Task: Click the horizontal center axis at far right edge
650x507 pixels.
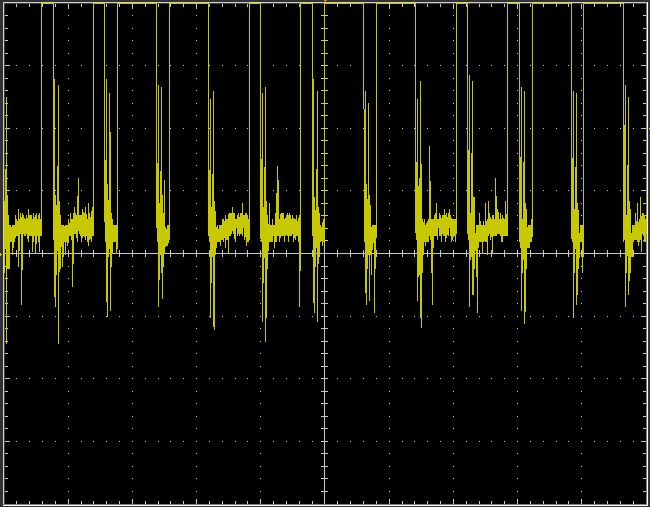Action: (x=640, y=253)
